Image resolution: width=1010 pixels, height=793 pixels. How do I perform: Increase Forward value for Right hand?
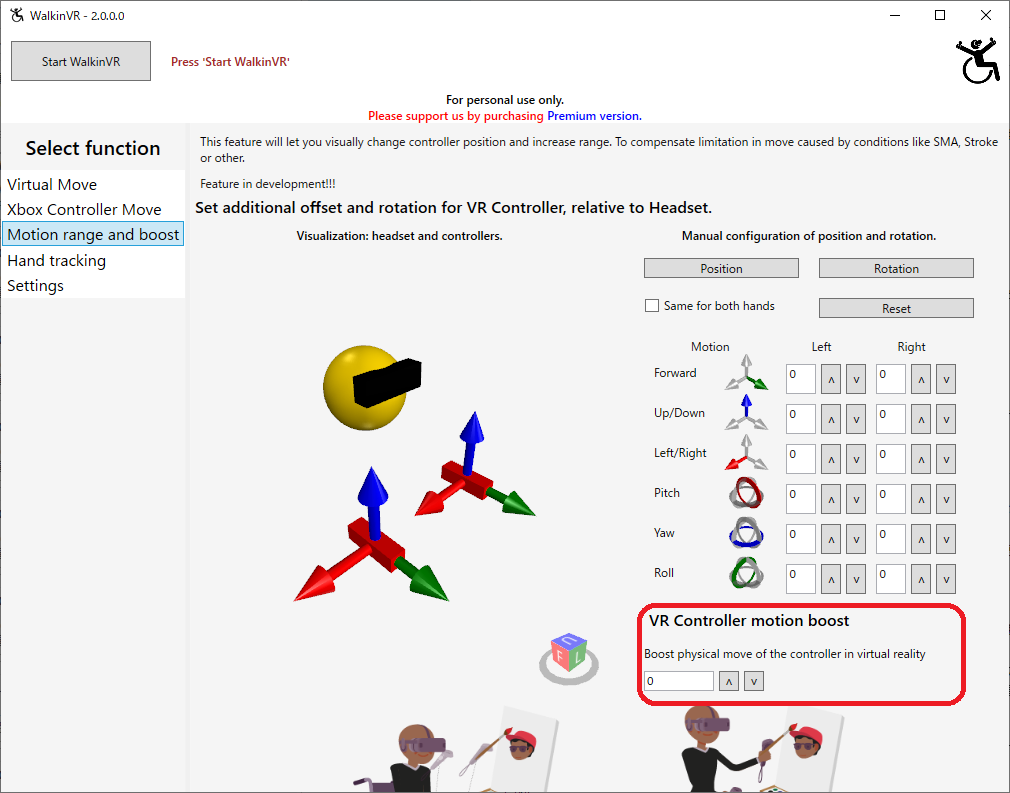pos(921,379)
